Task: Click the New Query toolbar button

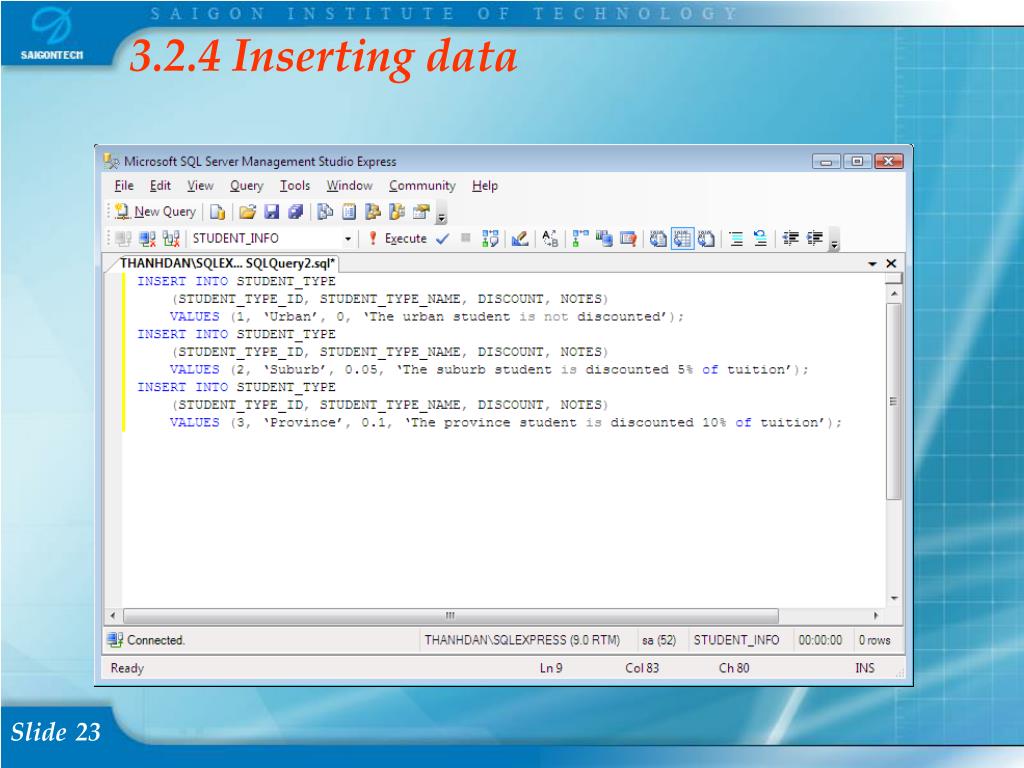Action: coord(155,212)
